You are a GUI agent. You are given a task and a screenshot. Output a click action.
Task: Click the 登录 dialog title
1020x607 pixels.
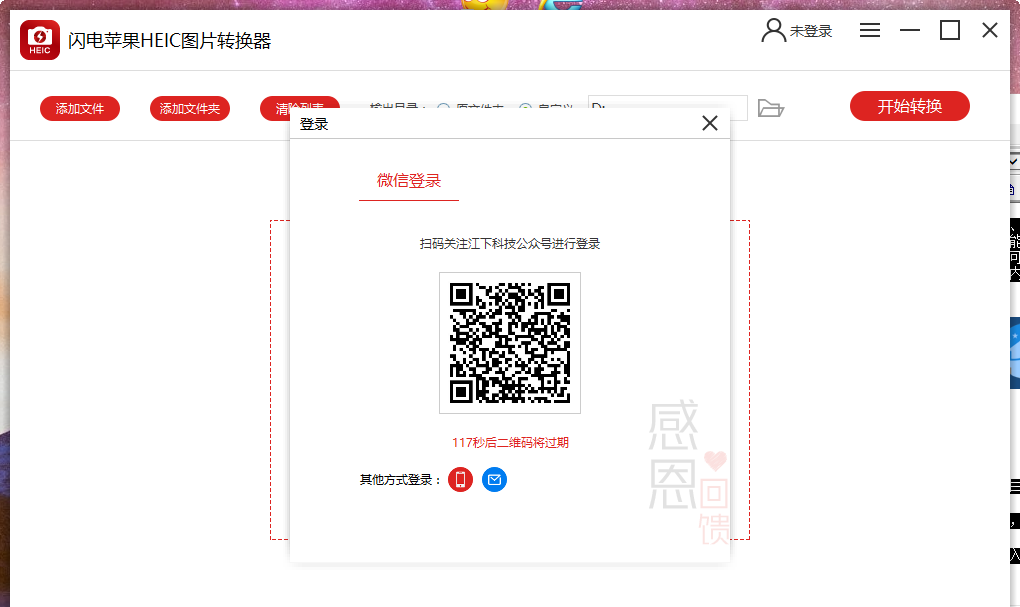314,124
